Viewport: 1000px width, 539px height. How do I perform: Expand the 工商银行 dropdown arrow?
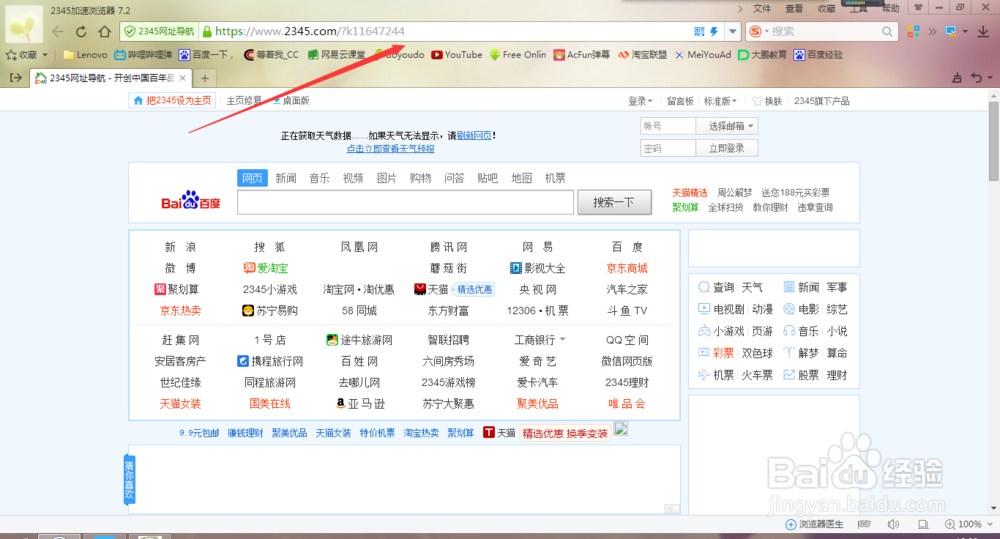[x=562, y=339]
